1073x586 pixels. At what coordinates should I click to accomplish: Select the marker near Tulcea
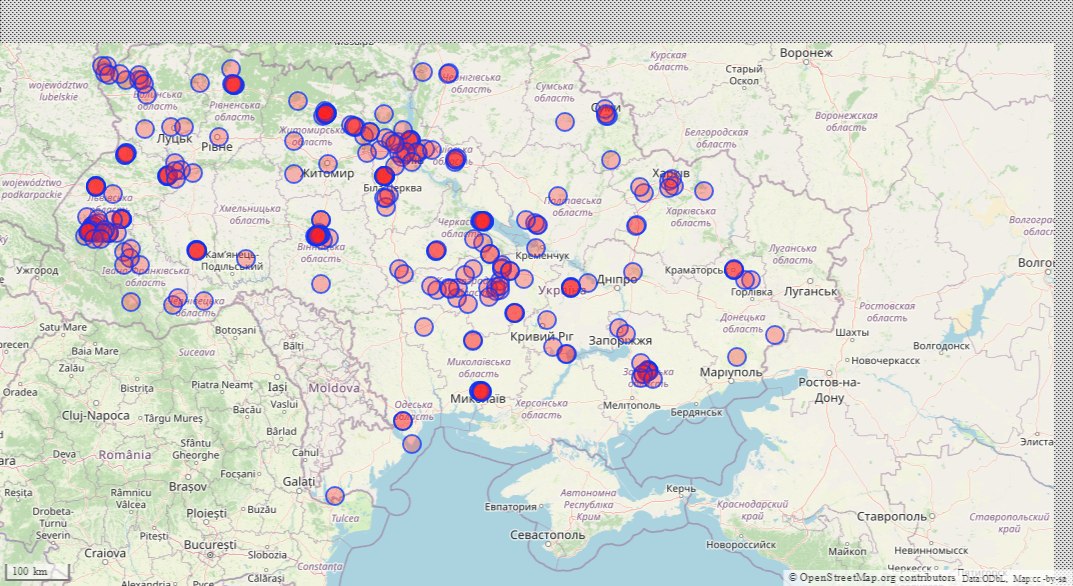(x=335, y=496)
